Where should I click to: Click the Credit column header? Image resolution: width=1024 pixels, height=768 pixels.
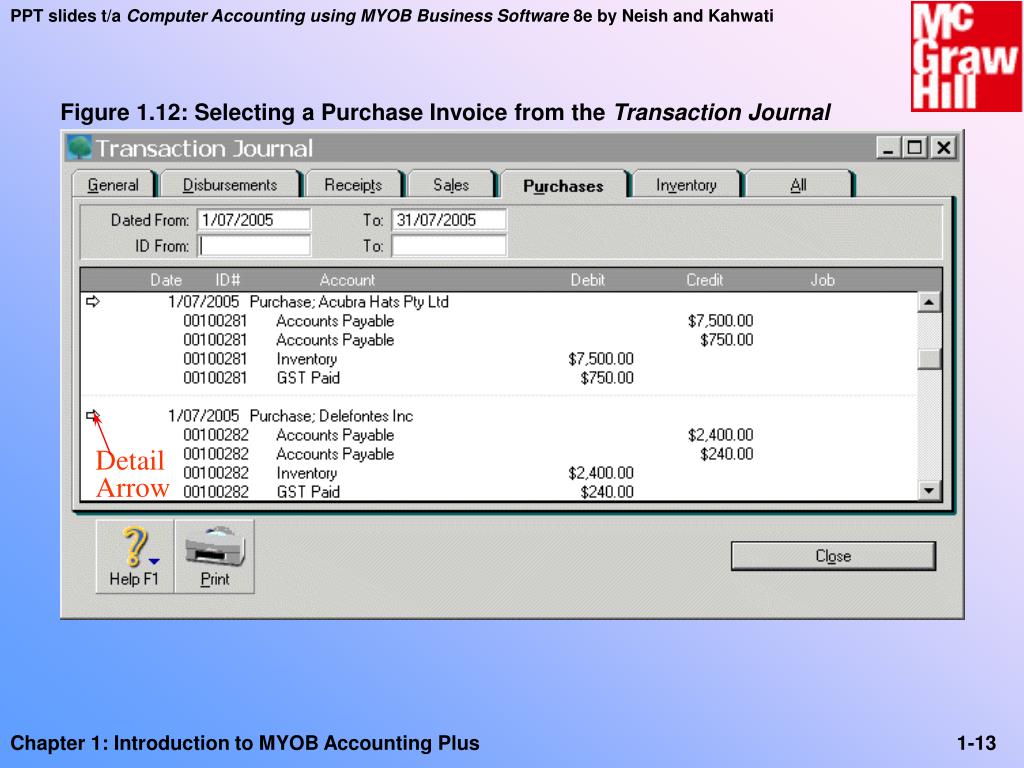pyautogui.click(x=704, y=280)
